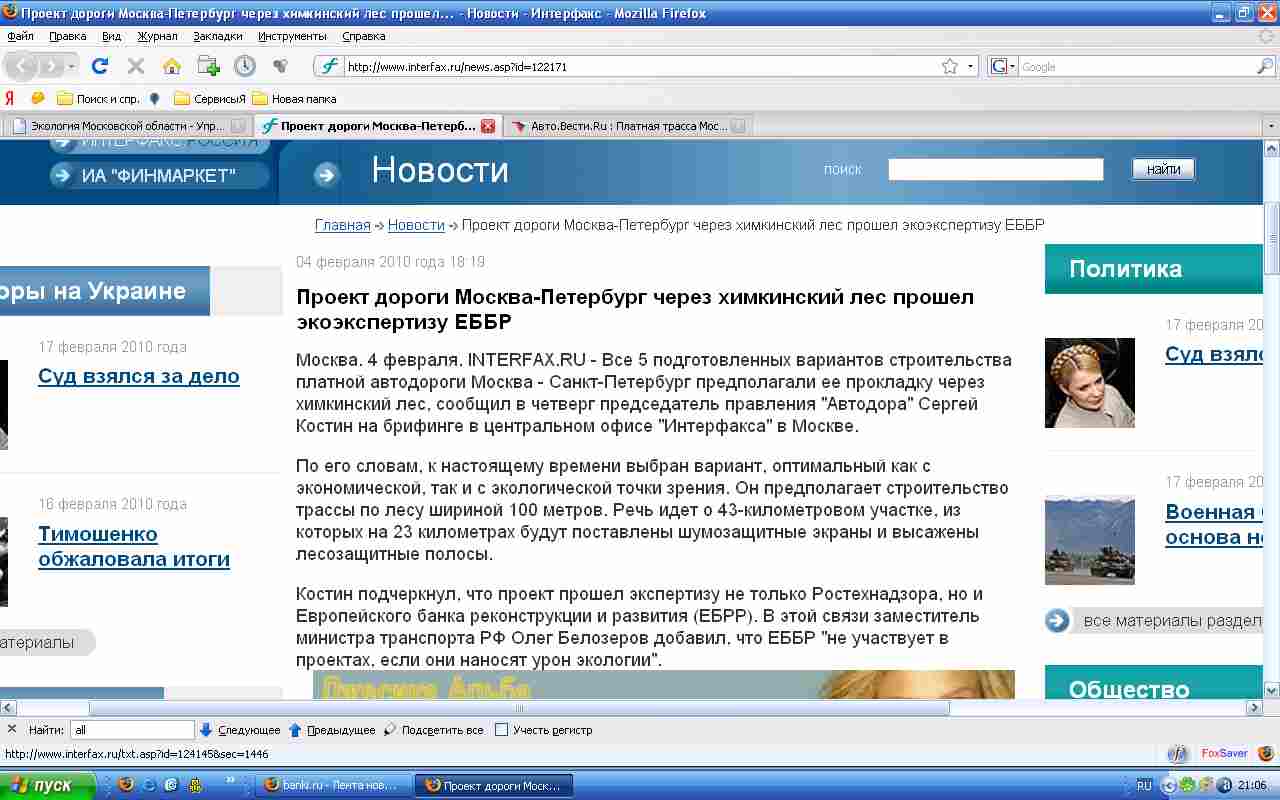Viewport: 1280px width, 800px height.
Task: Enable the Учесть регистр checkbox
Action: 502,730
